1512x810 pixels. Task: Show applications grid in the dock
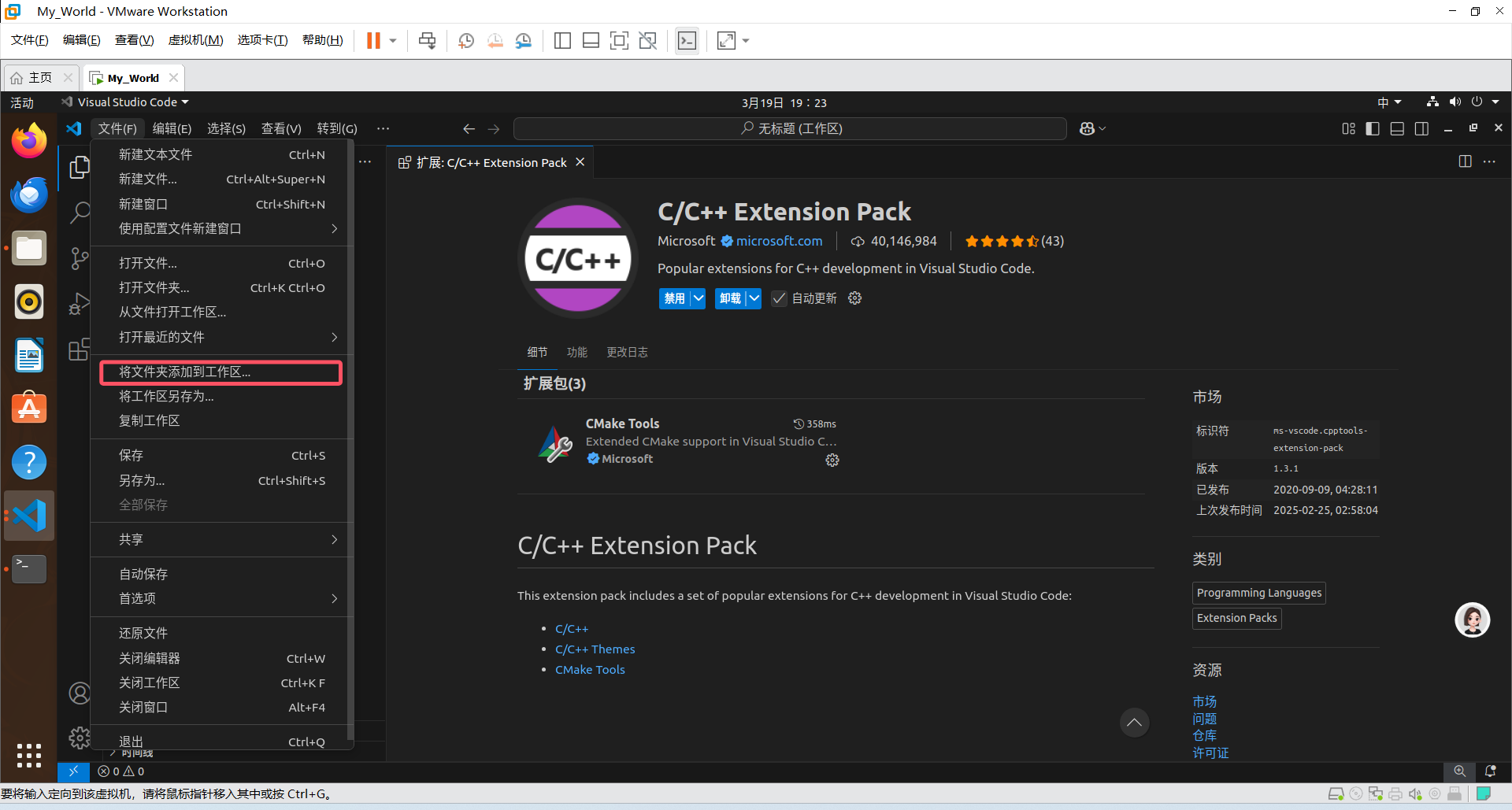tap(29, 755)
